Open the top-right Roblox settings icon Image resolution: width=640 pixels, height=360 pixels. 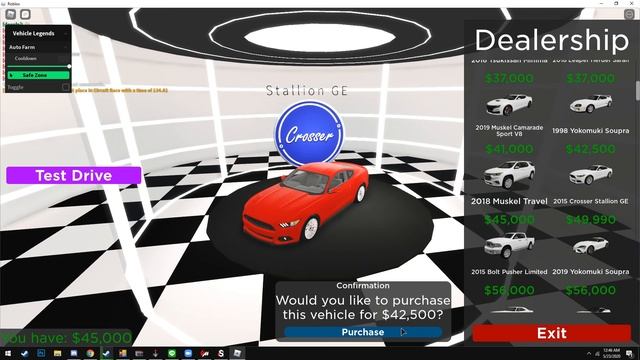tap(629, 14)
